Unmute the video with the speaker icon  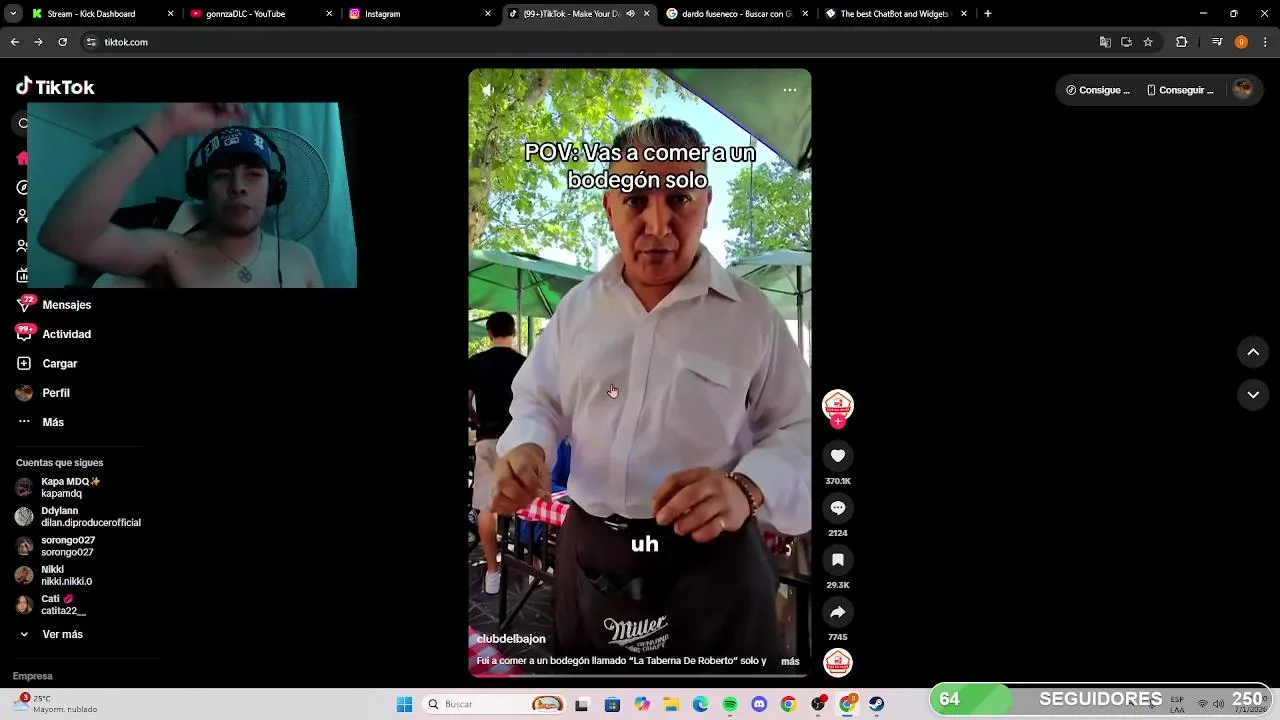click(x=488, y=90)
